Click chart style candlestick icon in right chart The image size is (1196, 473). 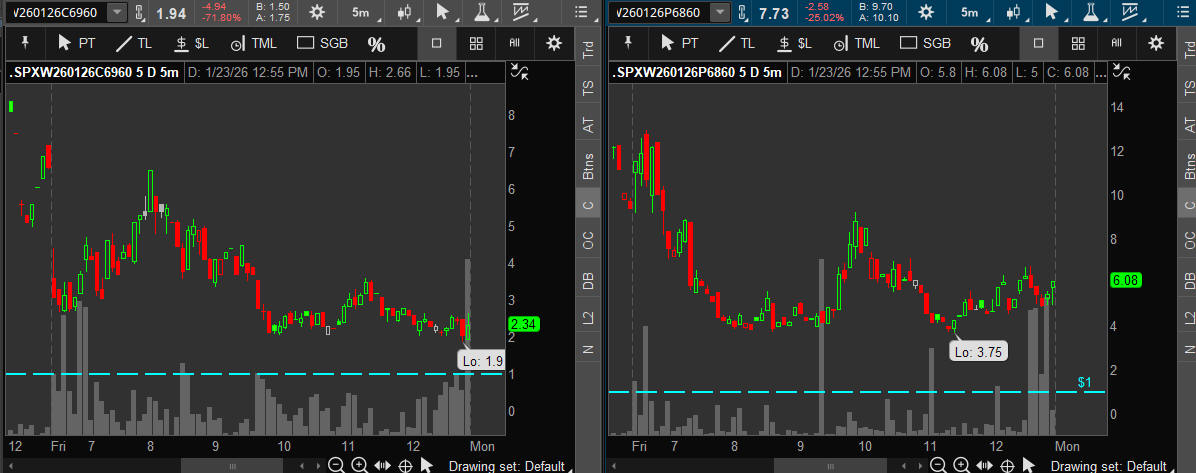click(x=1012, y=13)
